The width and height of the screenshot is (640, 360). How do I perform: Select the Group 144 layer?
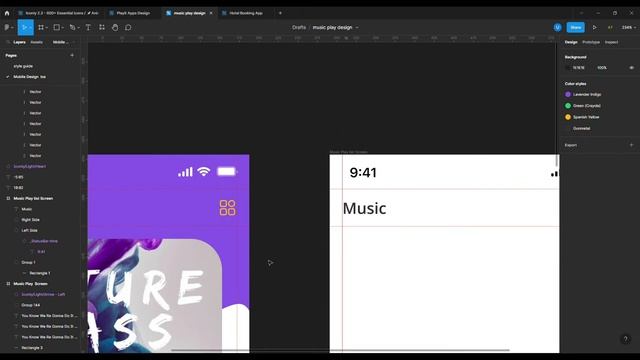tap(31, 305)
